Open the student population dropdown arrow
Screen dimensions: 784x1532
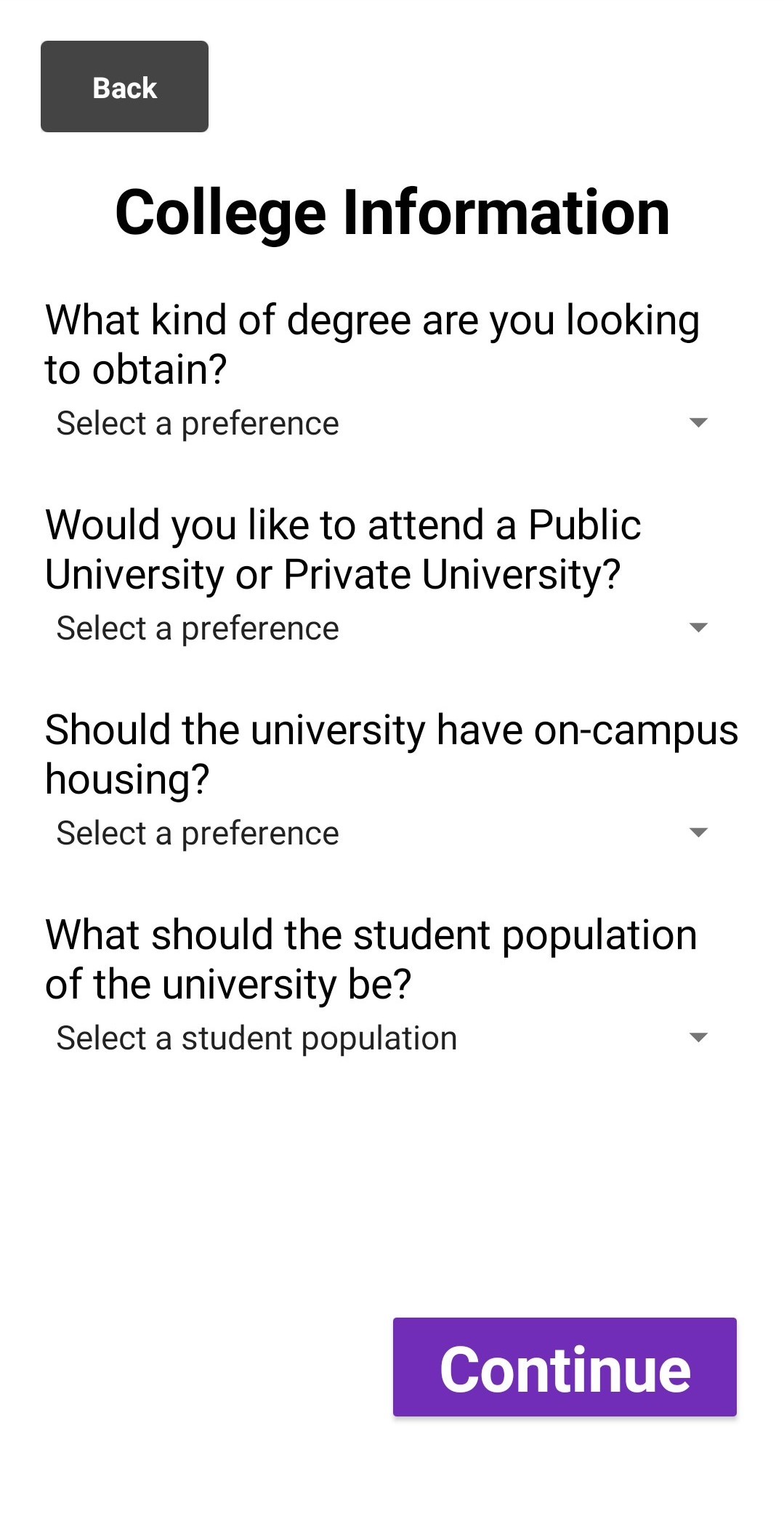tap(698, 1038)
